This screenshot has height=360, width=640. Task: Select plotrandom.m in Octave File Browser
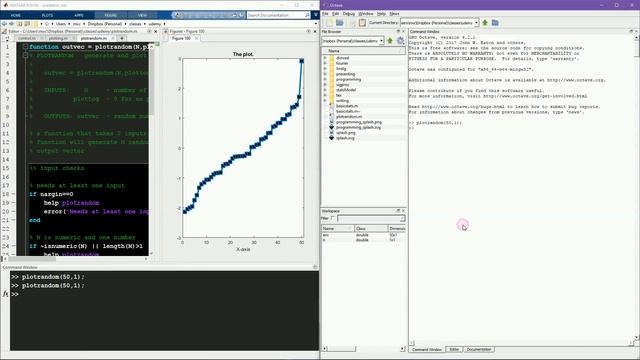tap(349, 117)
